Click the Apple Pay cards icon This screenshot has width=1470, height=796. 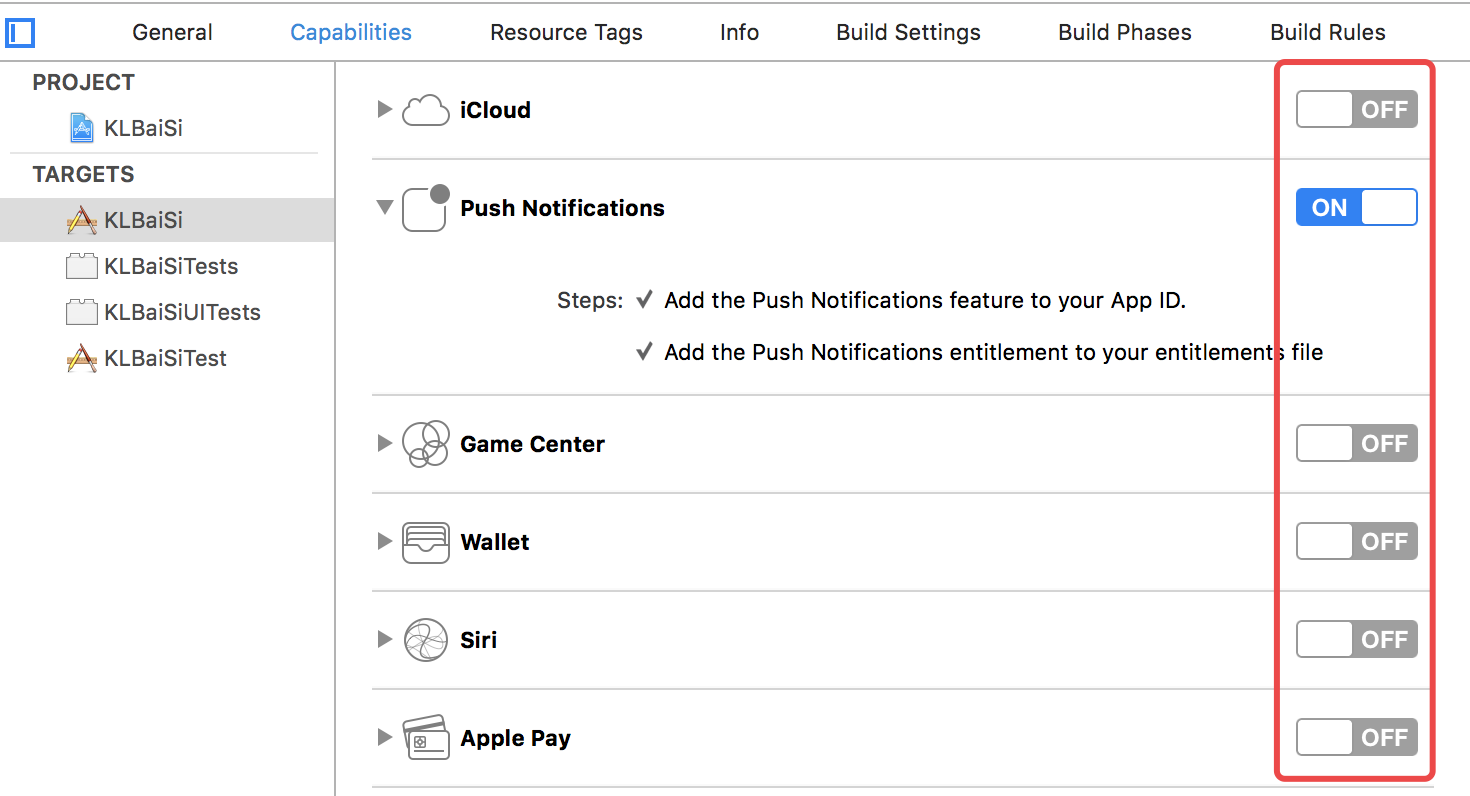coord(425,738)
